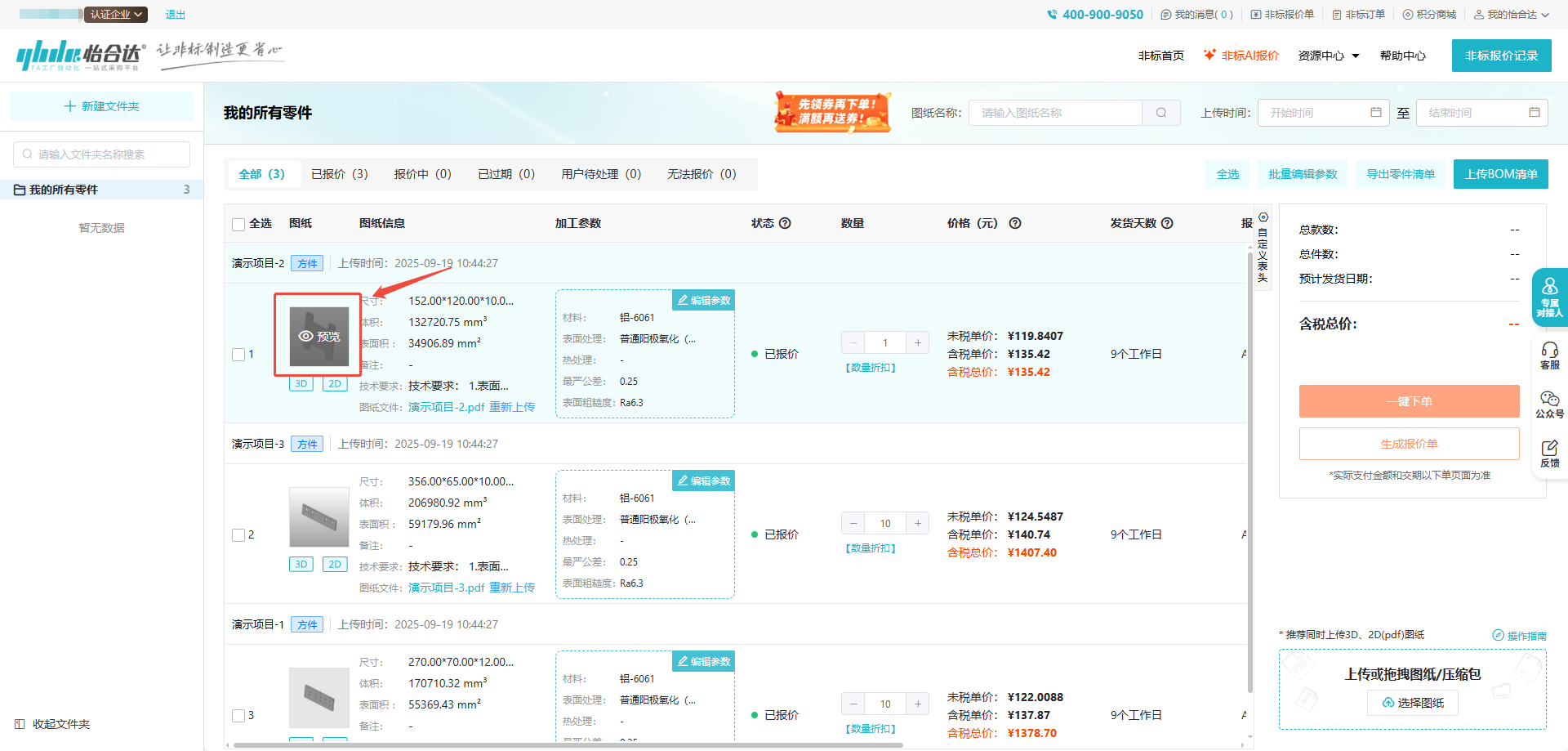The height and width of the screenshot is (751, 1568).
Task: Switch to the 已报价 (3) tab
Action: click(x=339, y=174)
